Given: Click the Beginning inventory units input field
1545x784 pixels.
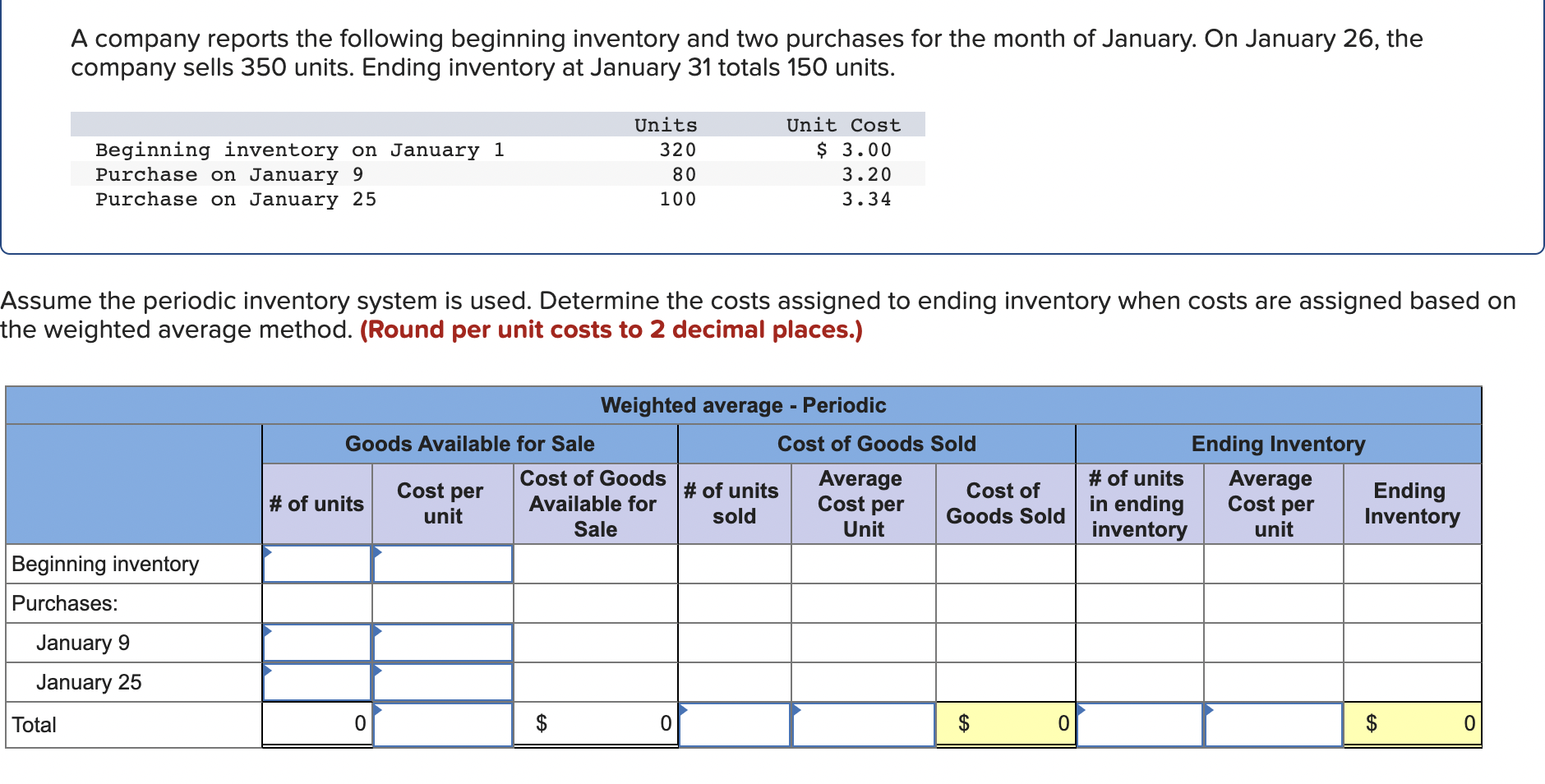Looking at the screenshot, I should click(x=316, y=564).
